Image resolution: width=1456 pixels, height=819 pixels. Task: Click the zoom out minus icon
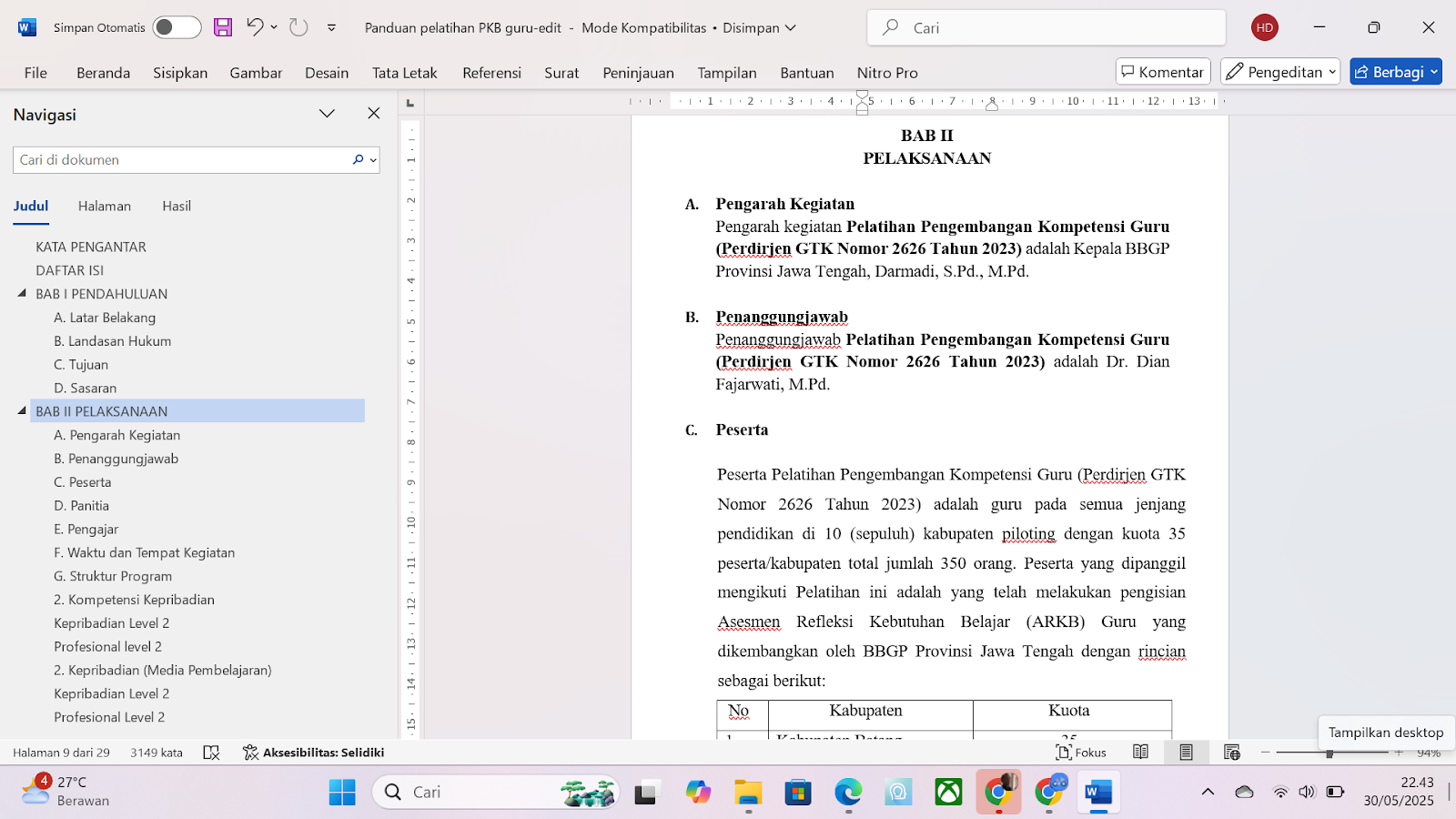coord(1265,753)
